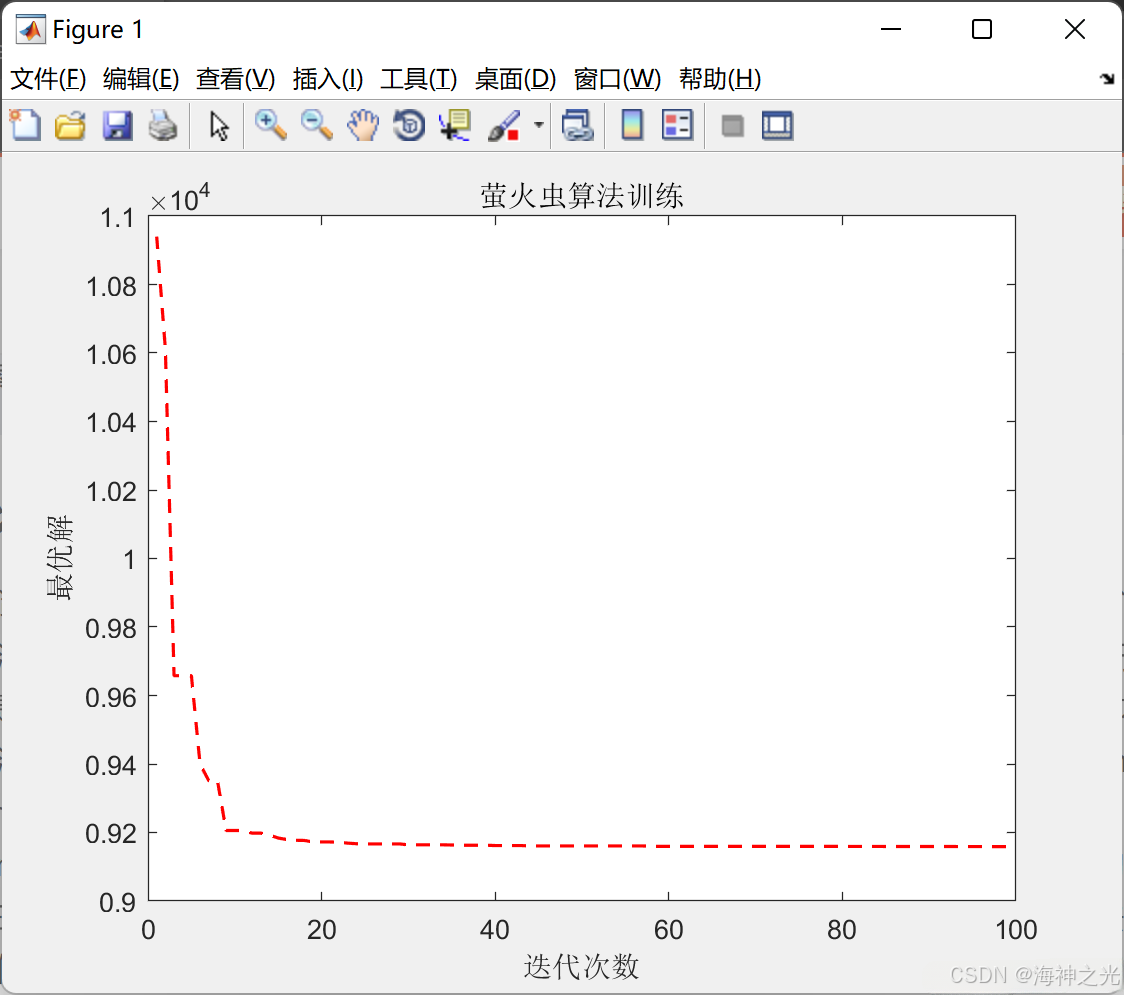Activate the Data Cursor tool

[x=455, y=125]
